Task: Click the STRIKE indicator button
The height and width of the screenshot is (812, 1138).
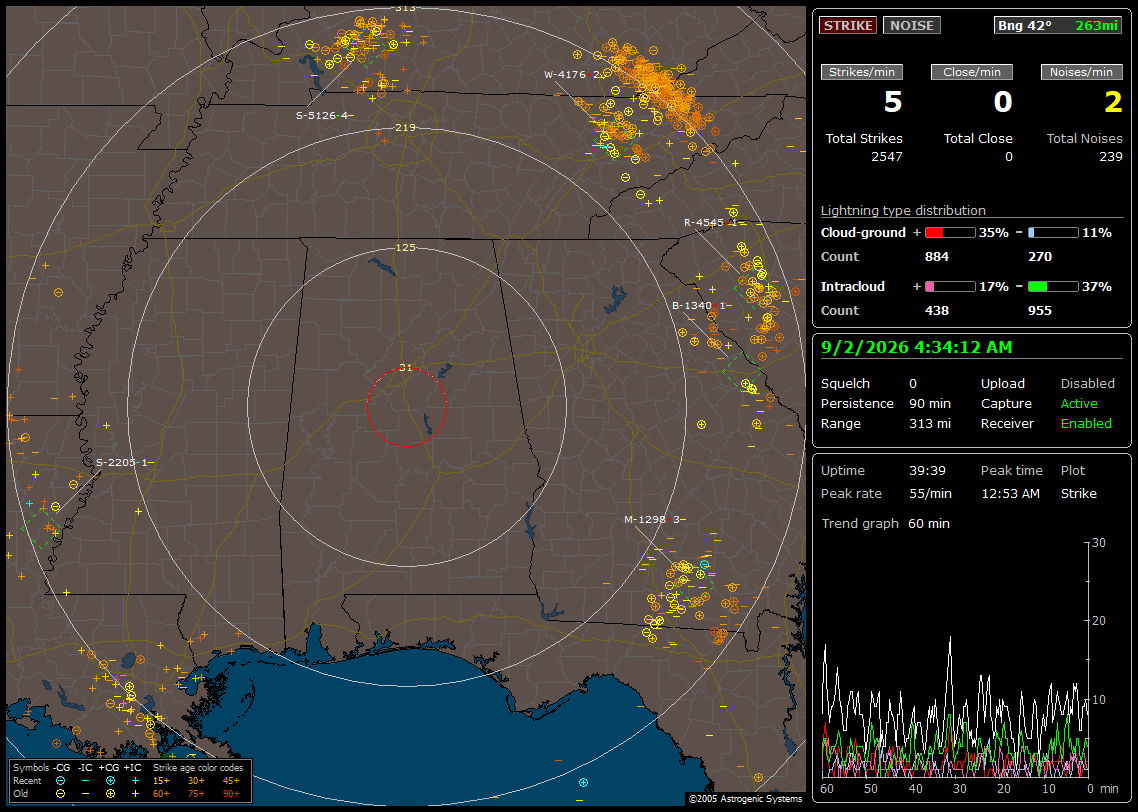Action: pos(848,25)
